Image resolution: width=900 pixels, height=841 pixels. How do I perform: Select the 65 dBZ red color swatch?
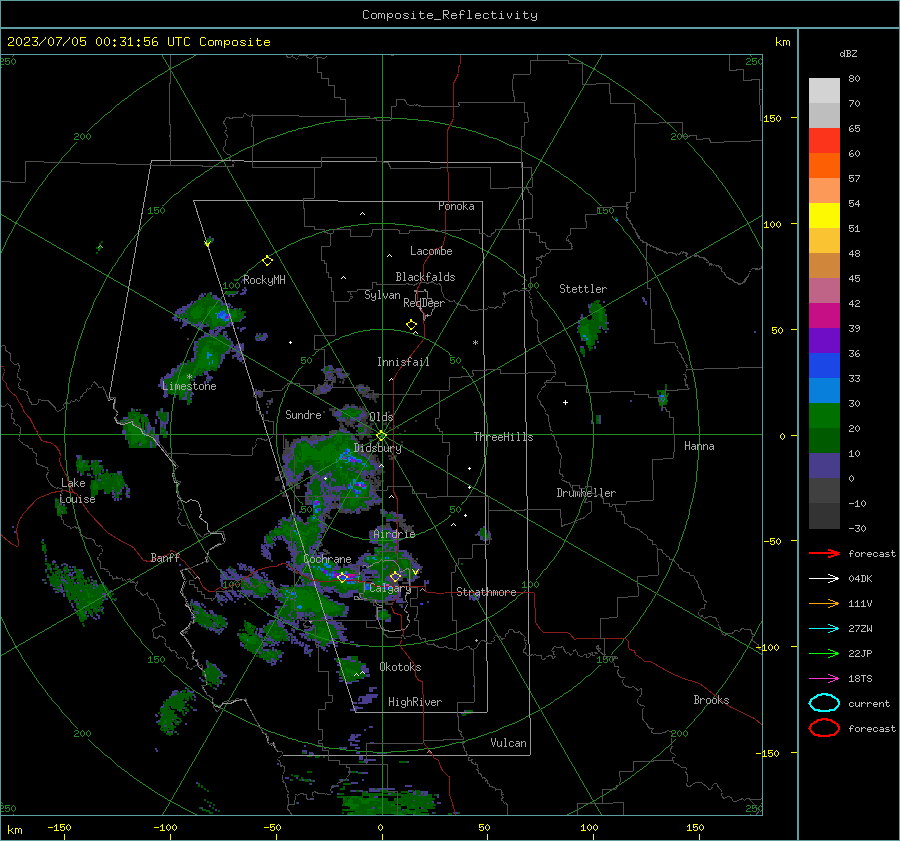coord(824,140)
